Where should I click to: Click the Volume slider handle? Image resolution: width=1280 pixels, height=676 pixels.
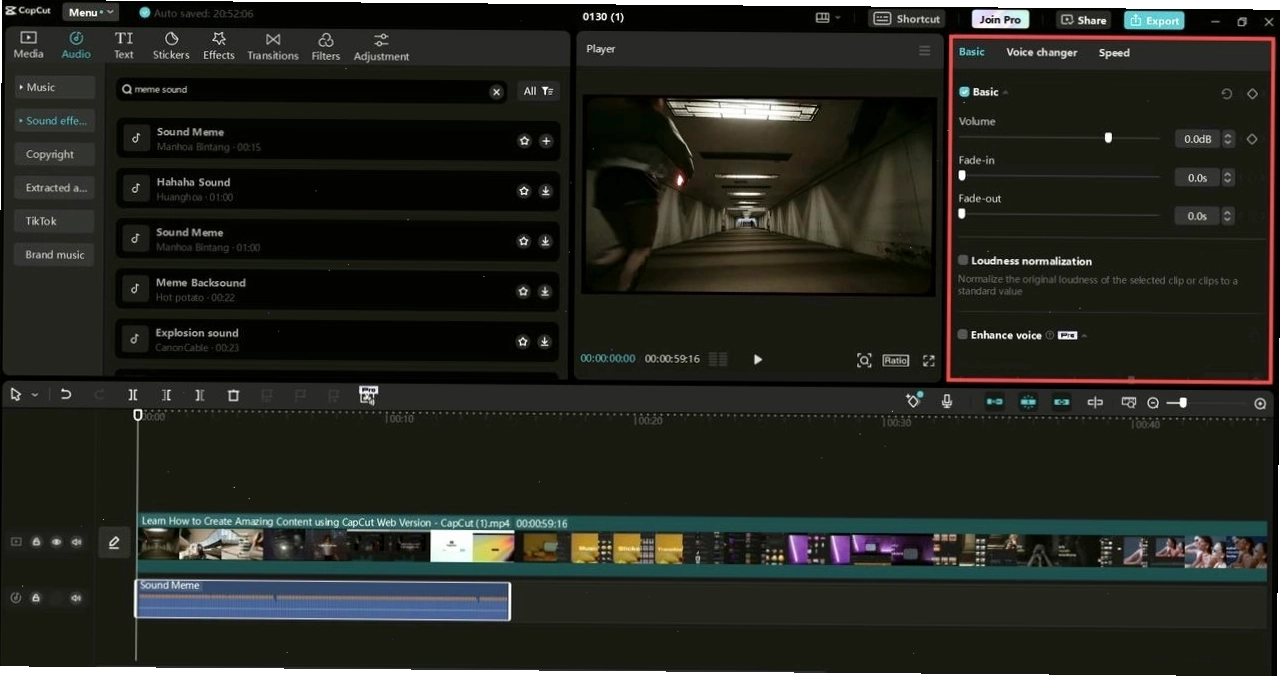(x=1108, y=138)
